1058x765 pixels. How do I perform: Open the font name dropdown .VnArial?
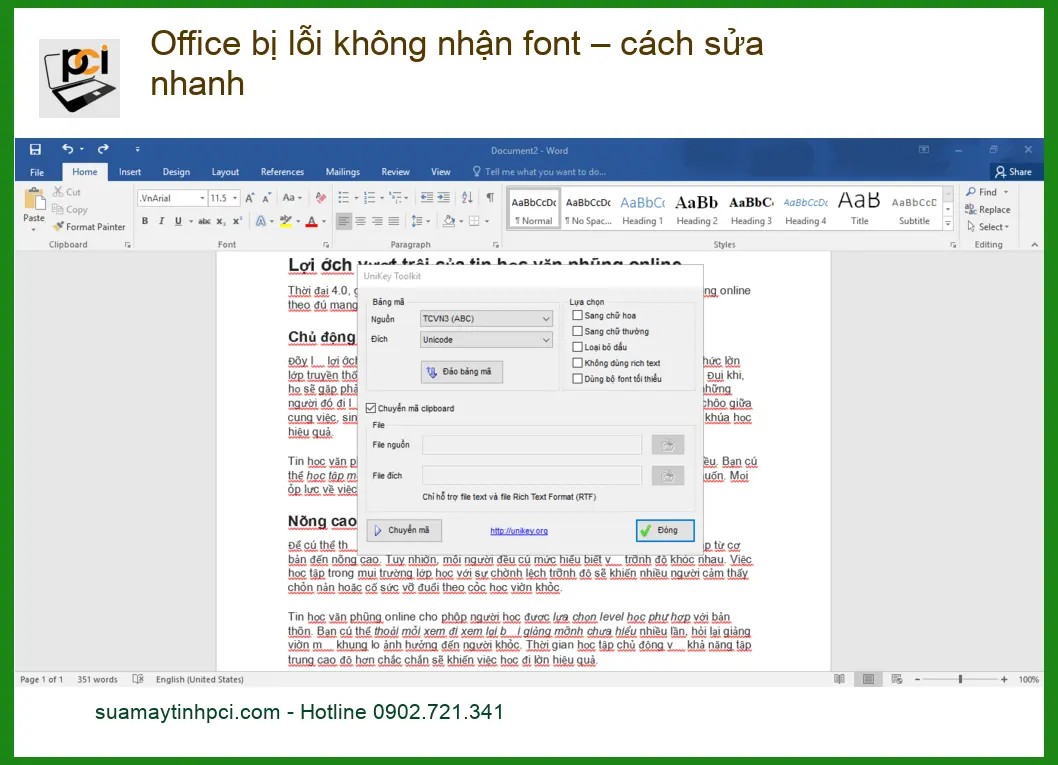pyautogui.click(x=202, y=198)
